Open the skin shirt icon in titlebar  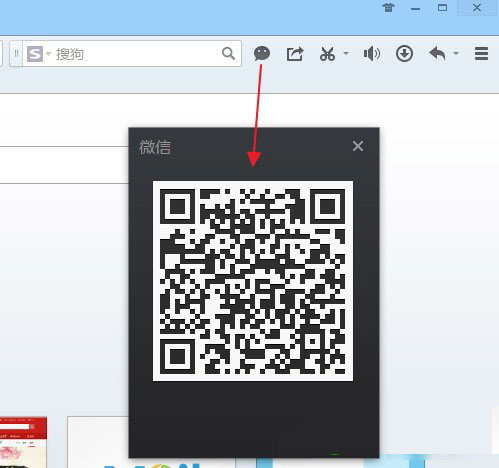[x=388, y=7]
